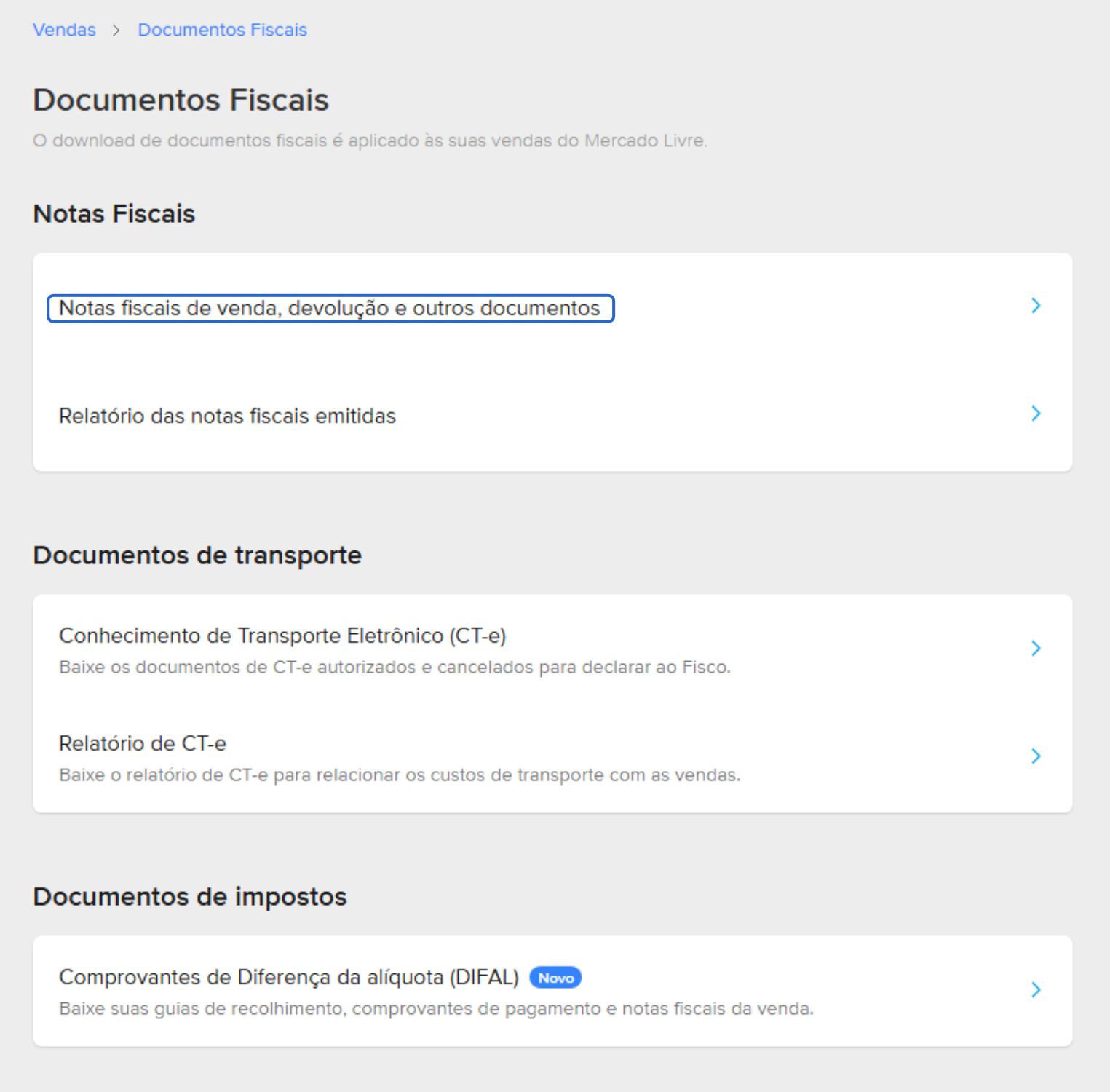This screenshot has width=1110, height=1092.
Task: Select "Documentos Fiscais" breadcrumb entry
Action: pyautogui.click(x=221, y=30)
